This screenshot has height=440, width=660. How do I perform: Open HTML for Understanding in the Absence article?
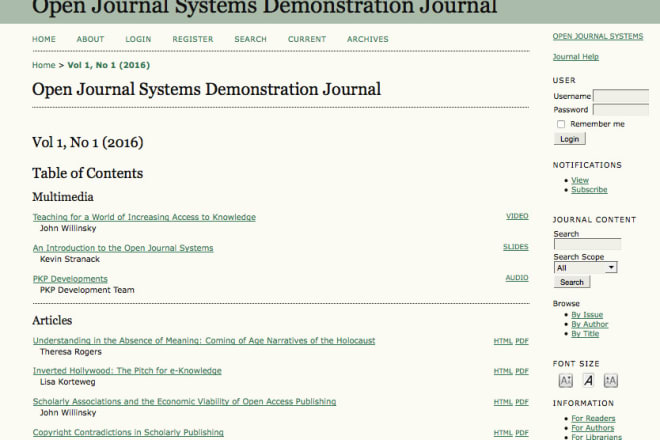(x=503, y=341)
